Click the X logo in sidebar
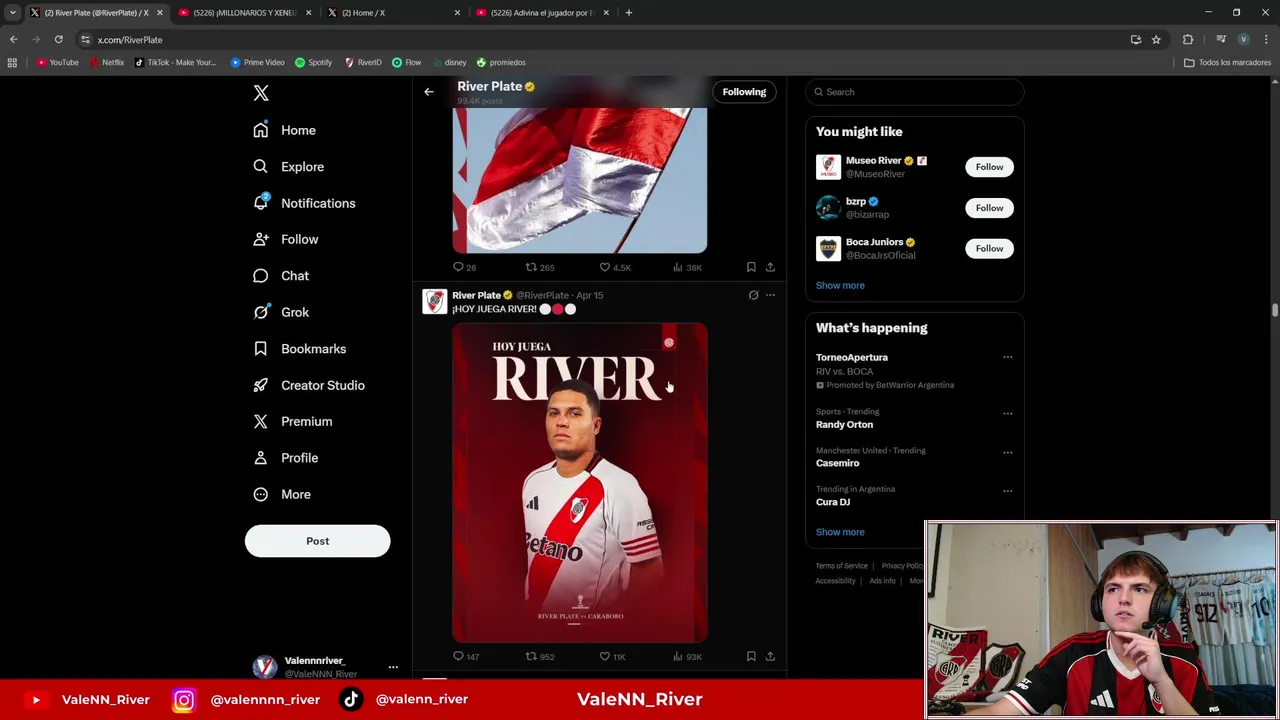 pyautogui.click(x=261, y=93)
